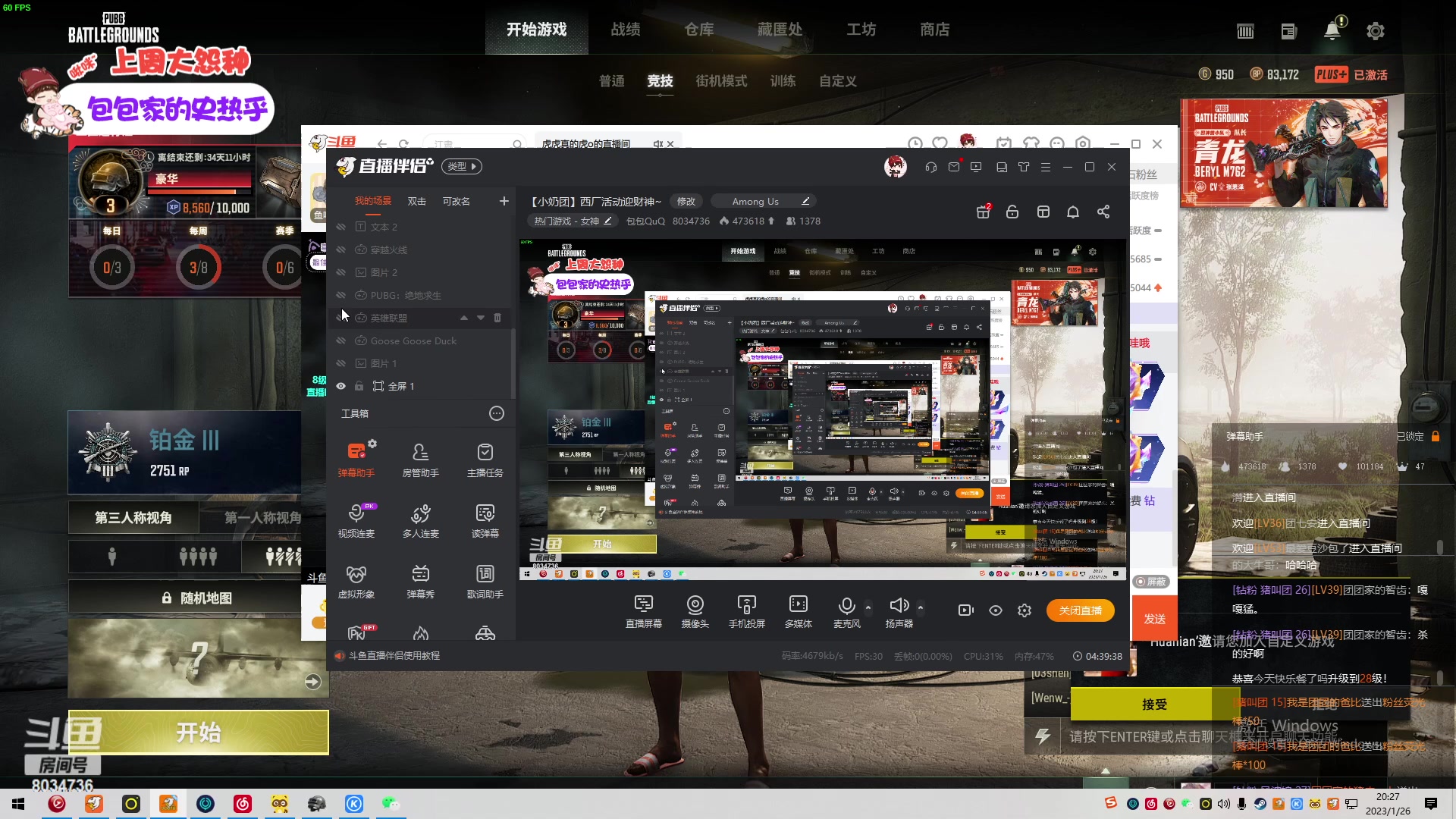
Task: Select PUBG 普通 normal mode tab
Action: (612, 80)
